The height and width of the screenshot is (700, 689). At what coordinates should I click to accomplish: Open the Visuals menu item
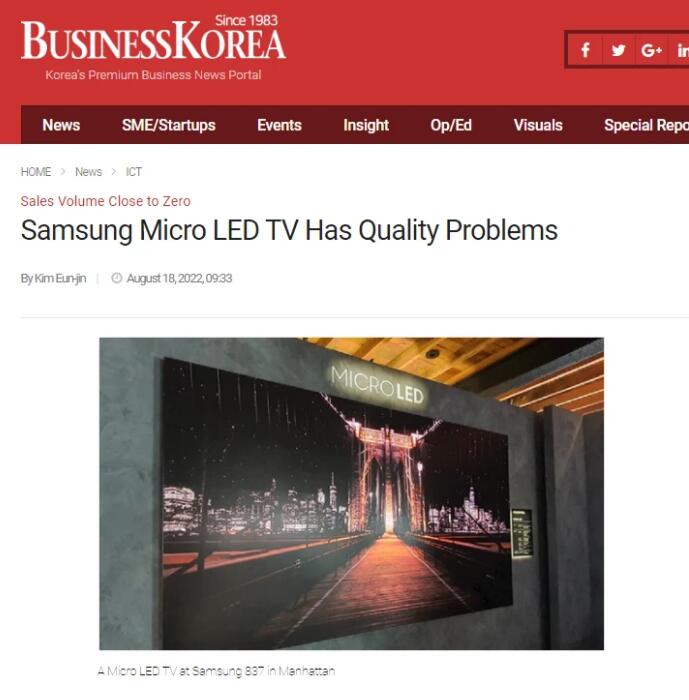coord(538,125)
